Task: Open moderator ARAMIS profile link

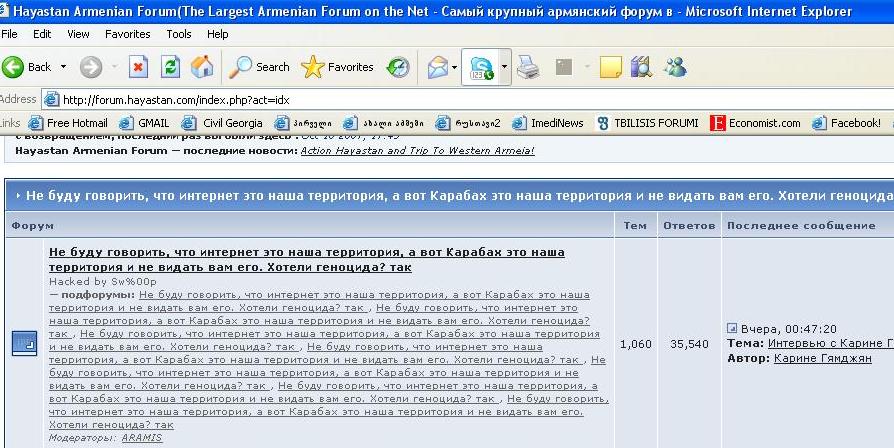Action: [142, 438]
